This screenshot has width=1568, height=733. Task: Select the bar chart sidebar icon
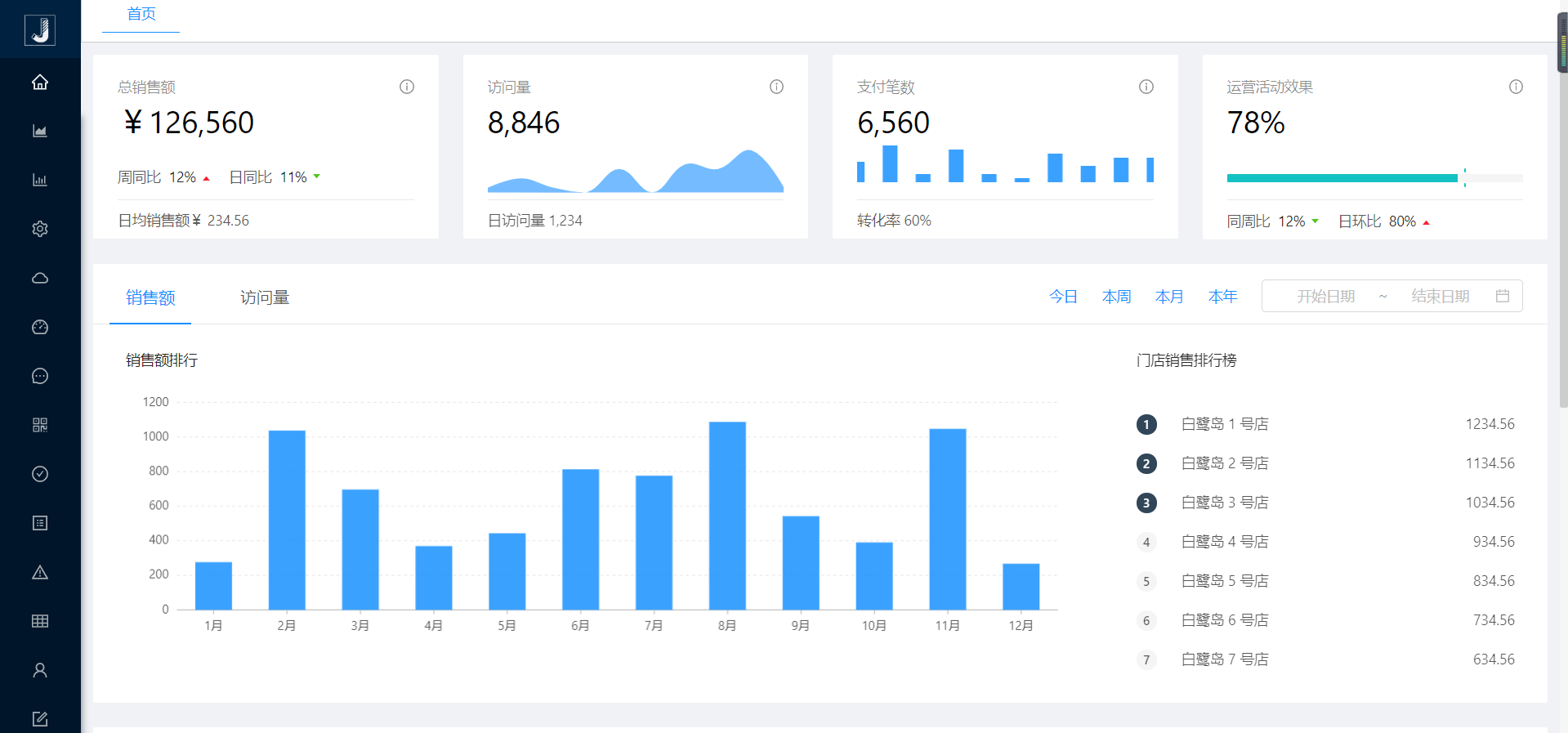(40, 181)
